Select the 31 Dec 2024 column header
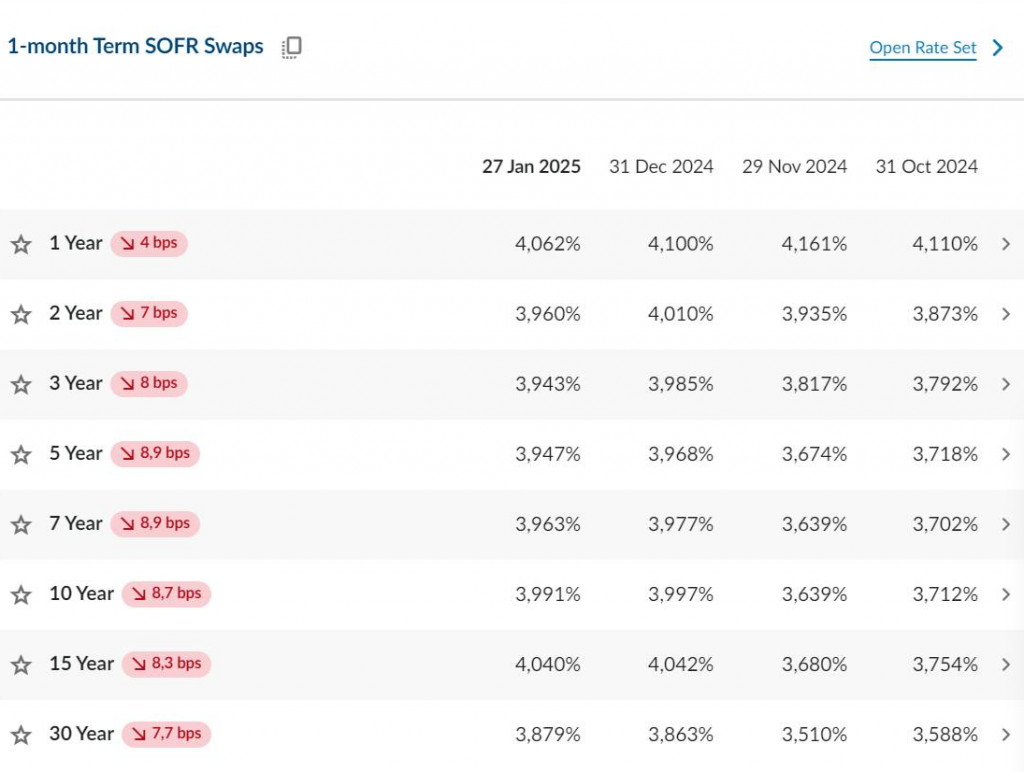The image size is (1024, 772). coord(661,167)
